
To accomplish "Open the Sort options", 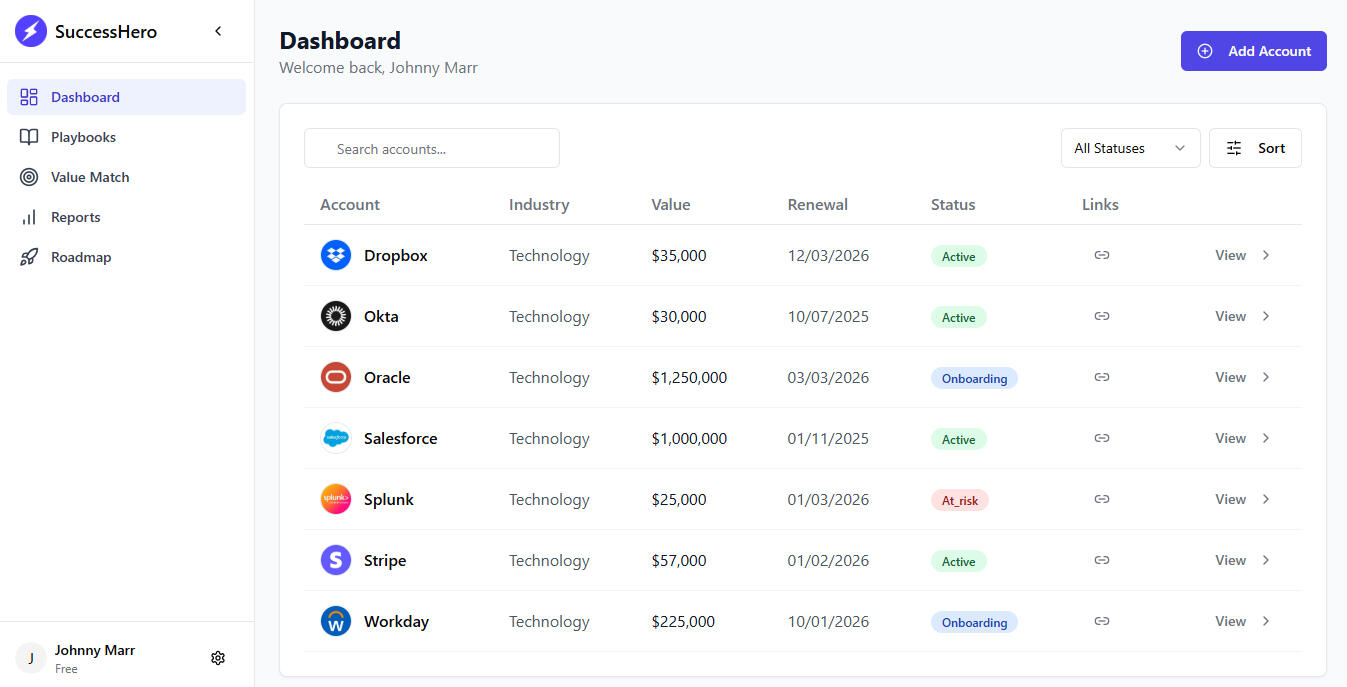I will pyautogui.click(x=1255, y=148).
